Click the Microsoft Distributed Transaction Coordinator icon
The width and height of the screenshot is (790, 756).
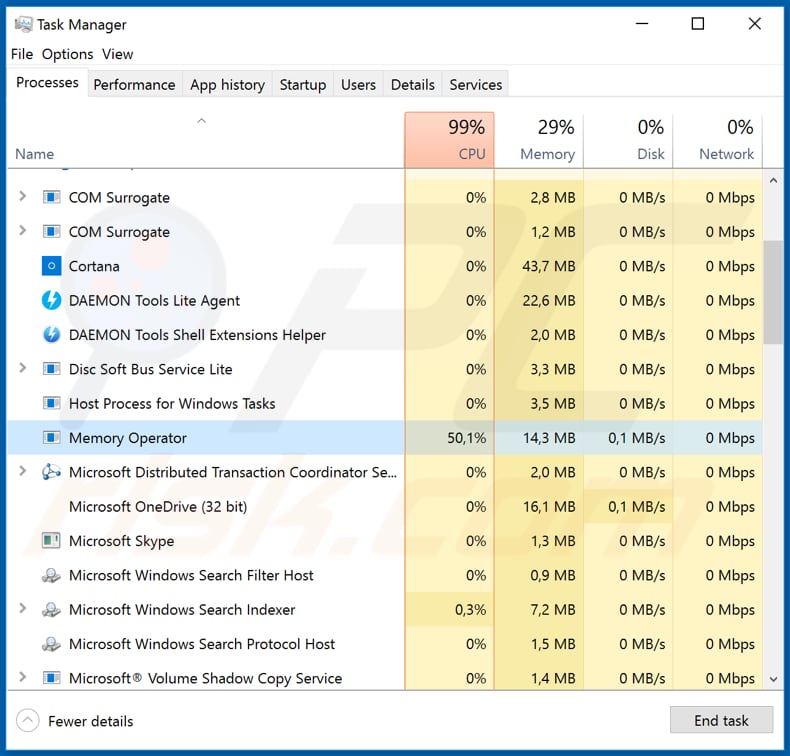(x=51, y=472)
